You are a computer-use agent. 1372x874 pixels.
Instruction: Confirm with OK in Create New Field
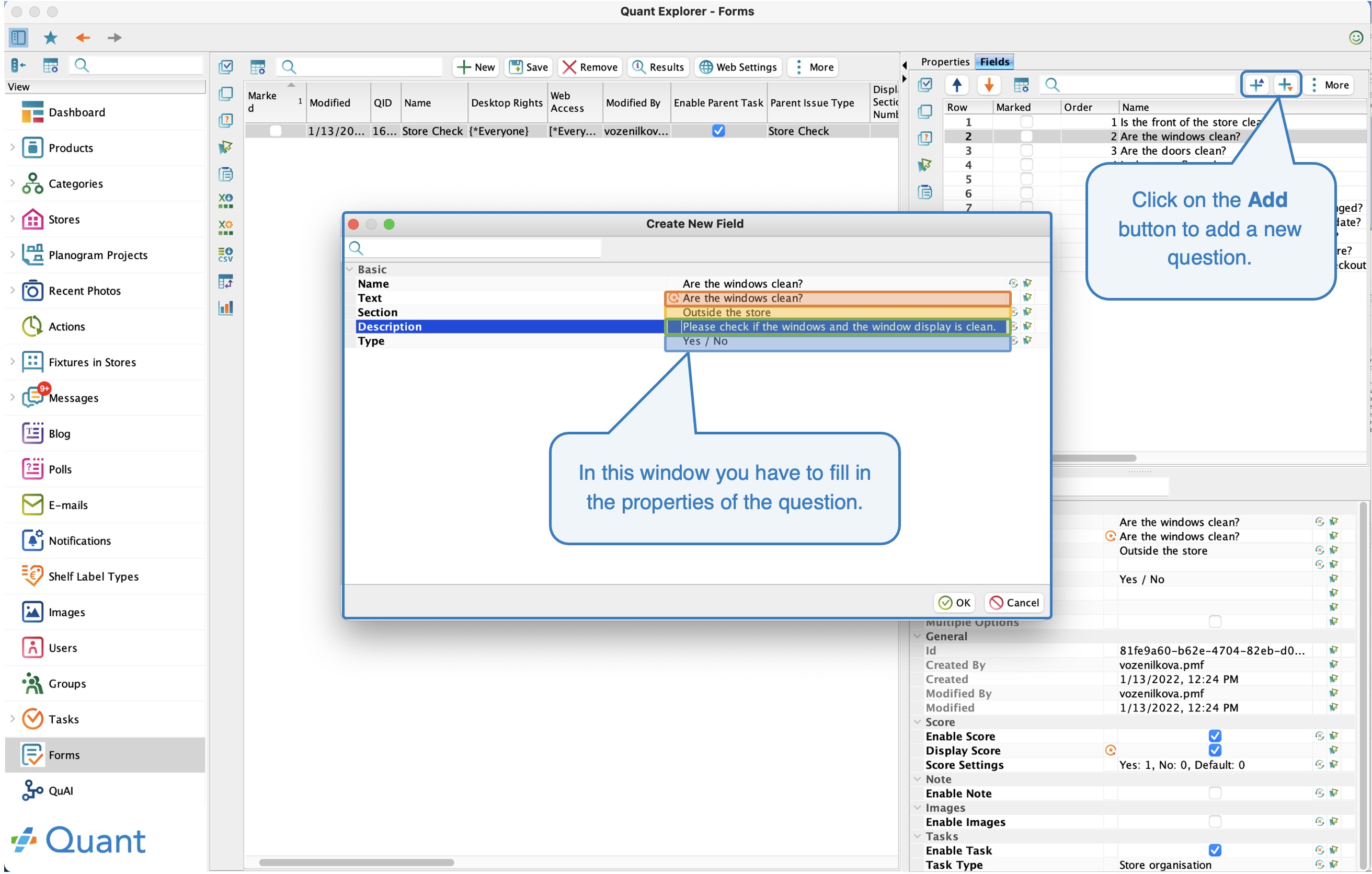pyautogui.click(x=954, y=603)
